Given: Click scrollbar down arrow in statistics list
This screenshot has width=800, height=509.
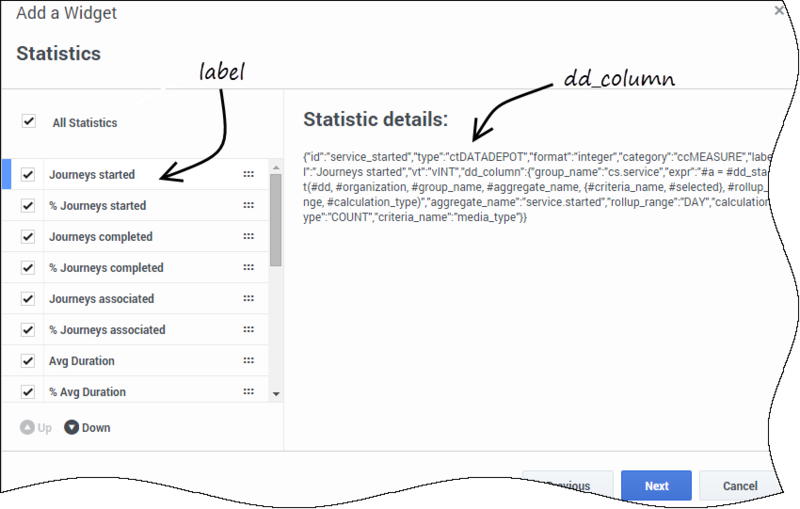Looking at the screenshot, I should [x=276, y=394].
